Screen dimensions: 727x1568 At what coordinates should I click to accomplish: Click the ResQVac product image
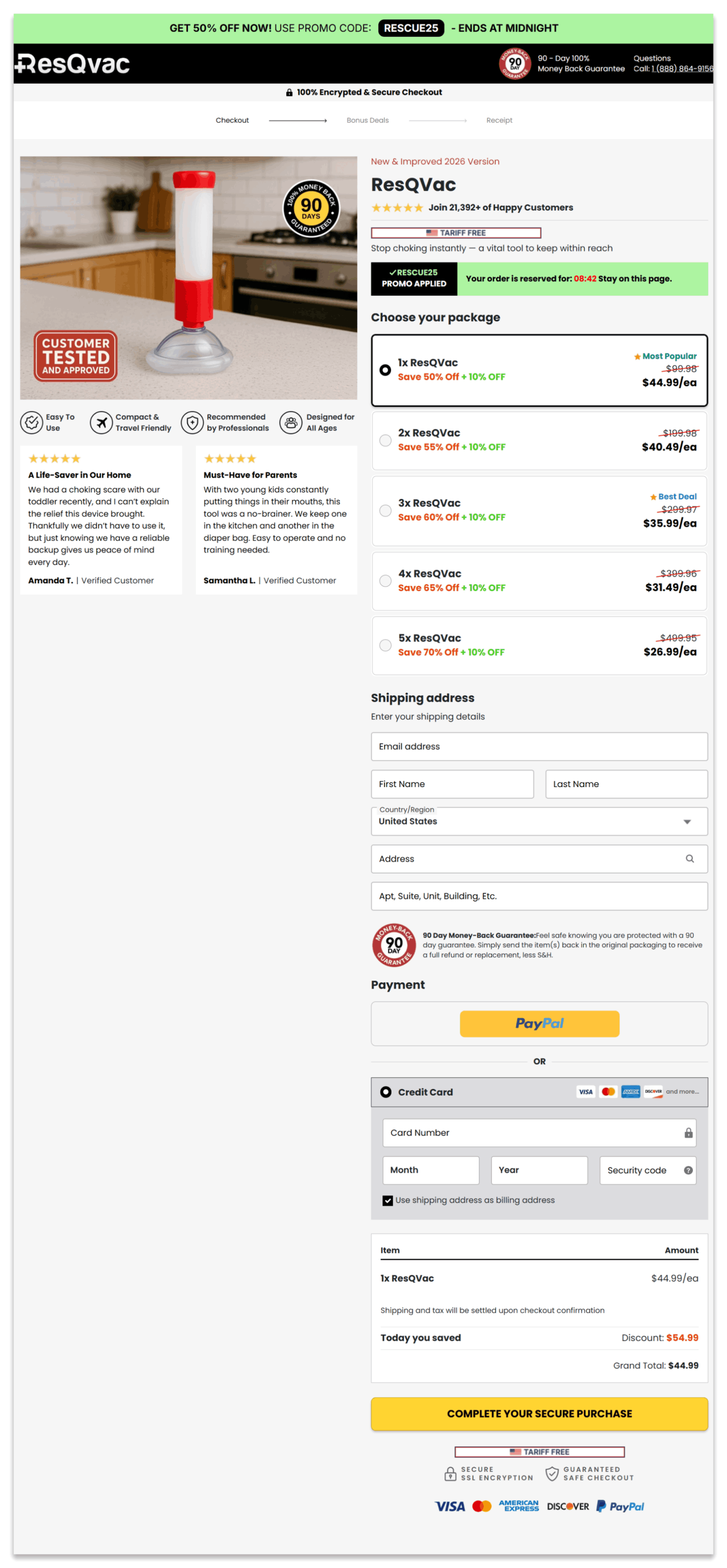(x=189, y=278)
